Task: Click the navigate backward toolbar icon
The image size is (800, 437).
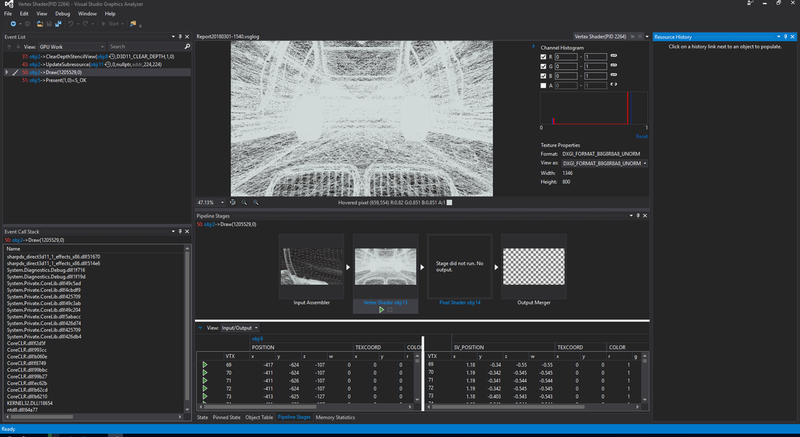Action: pyautogui.click(x=13, y=24)
